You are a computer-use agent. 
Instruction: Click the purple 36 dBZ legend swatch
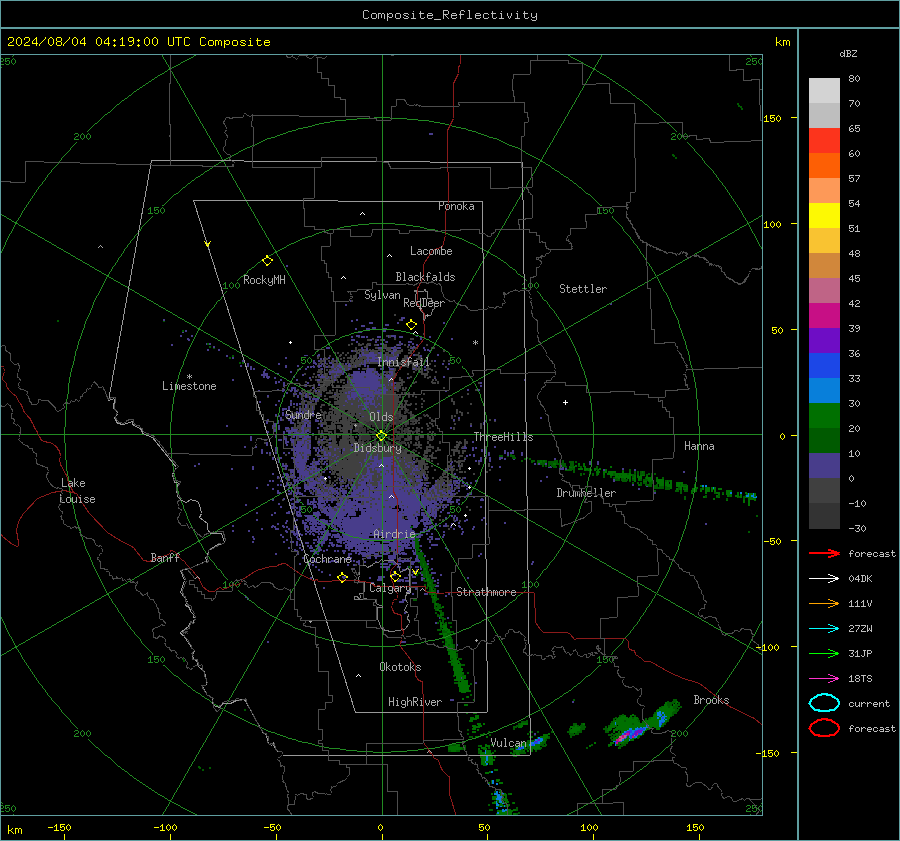click(x=824, y=340)
